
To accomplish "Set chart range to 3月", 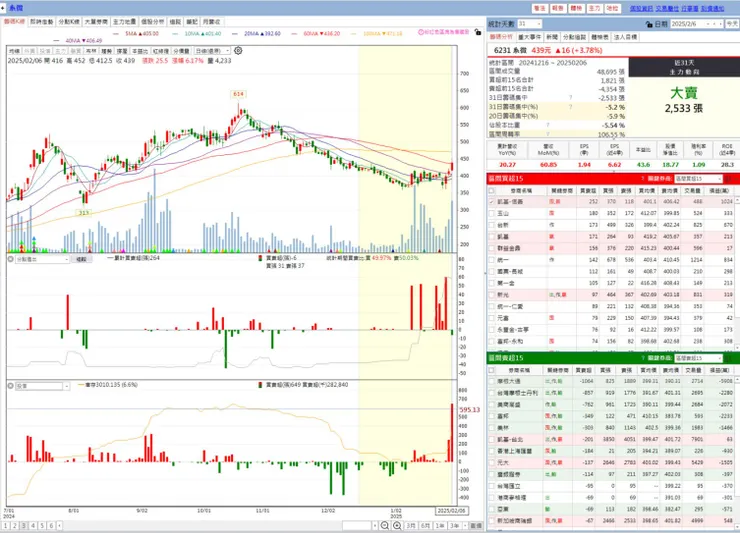I will pyautogui.click(x=411, y=525).
